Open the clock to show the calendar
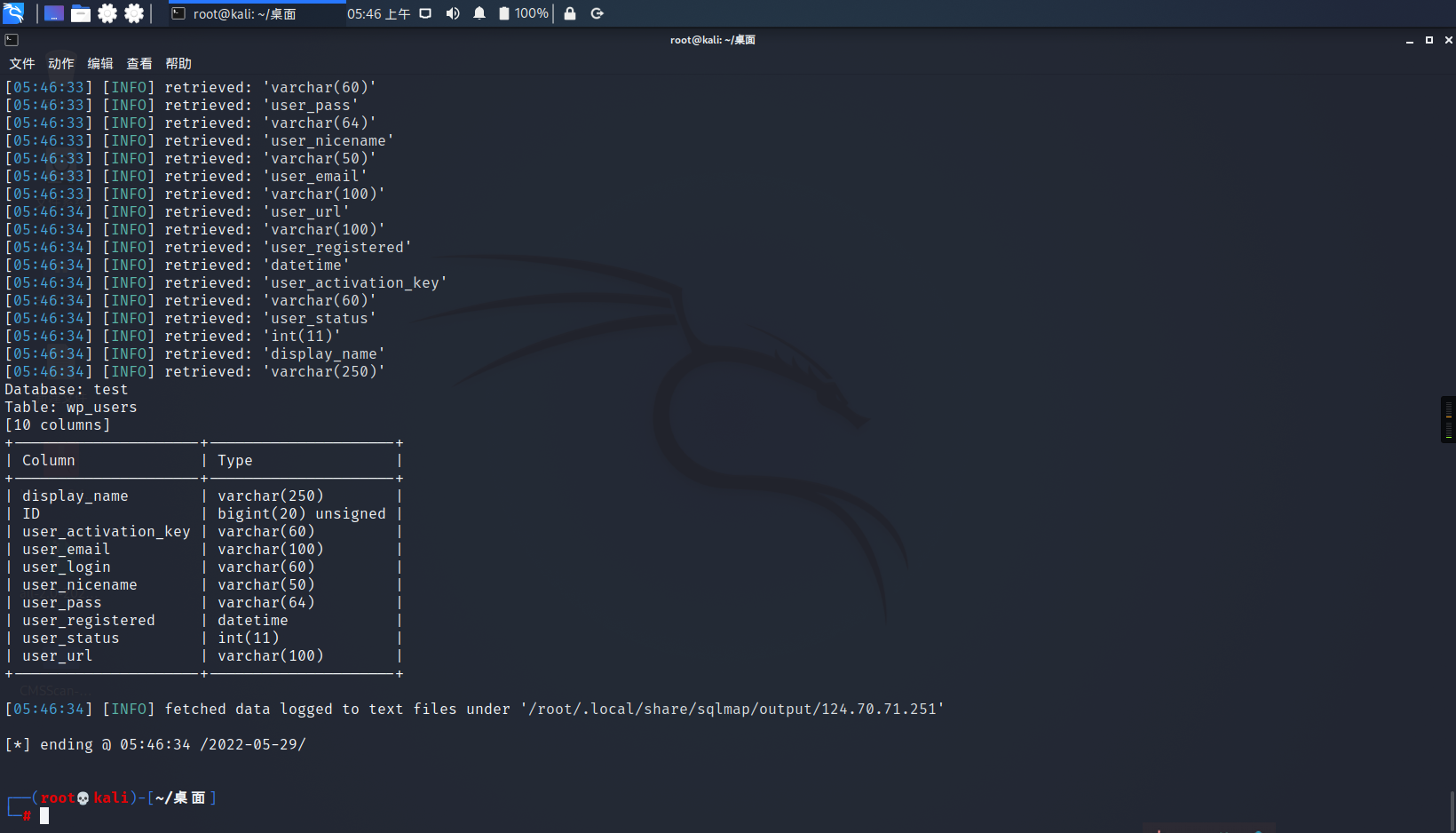1456x833 pixels. pyautogui.click(x=380, y=13)
